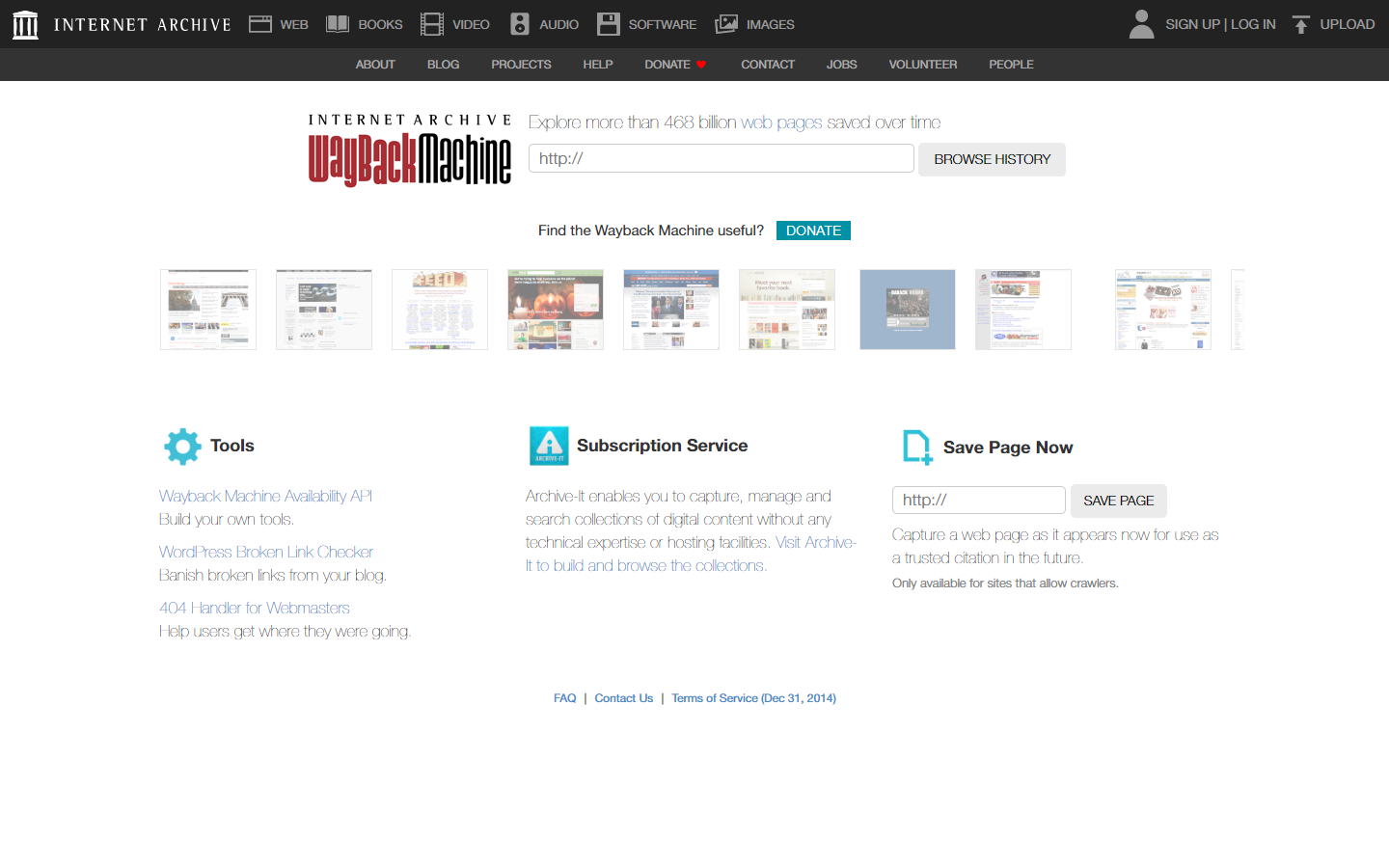Viewport: 1389px width, 868px height.
Task: Open the Audio speaker icon
Action: click(x=520, y=24)
